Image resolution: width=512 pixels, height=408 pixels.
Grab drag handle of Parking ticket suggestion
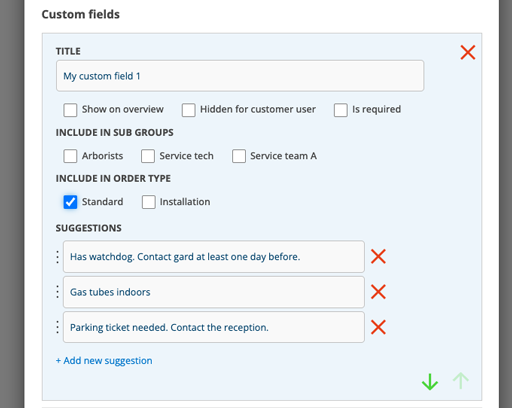tap(58, 327)
